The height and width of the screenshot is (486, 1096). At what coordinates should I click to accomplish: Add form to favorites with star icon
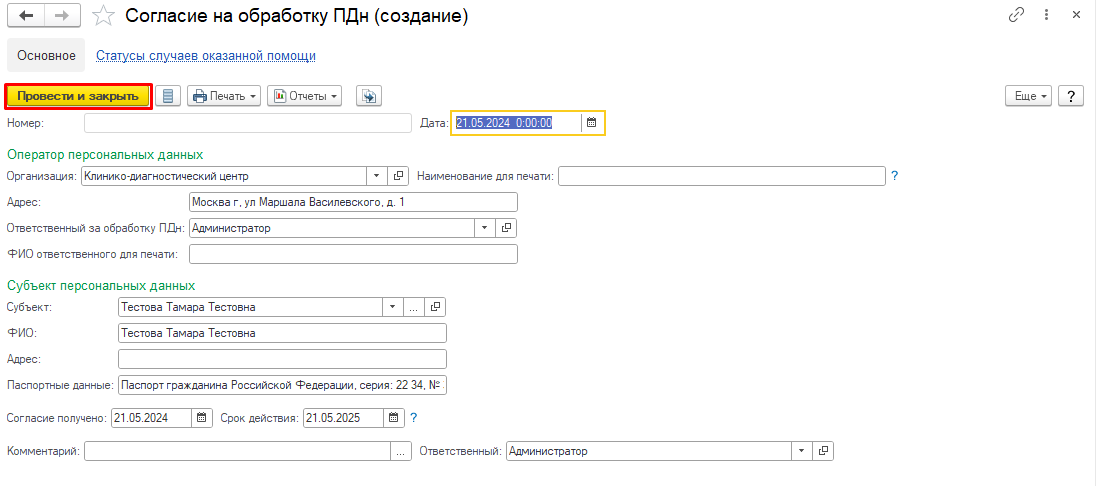click(x=104, y=15)
